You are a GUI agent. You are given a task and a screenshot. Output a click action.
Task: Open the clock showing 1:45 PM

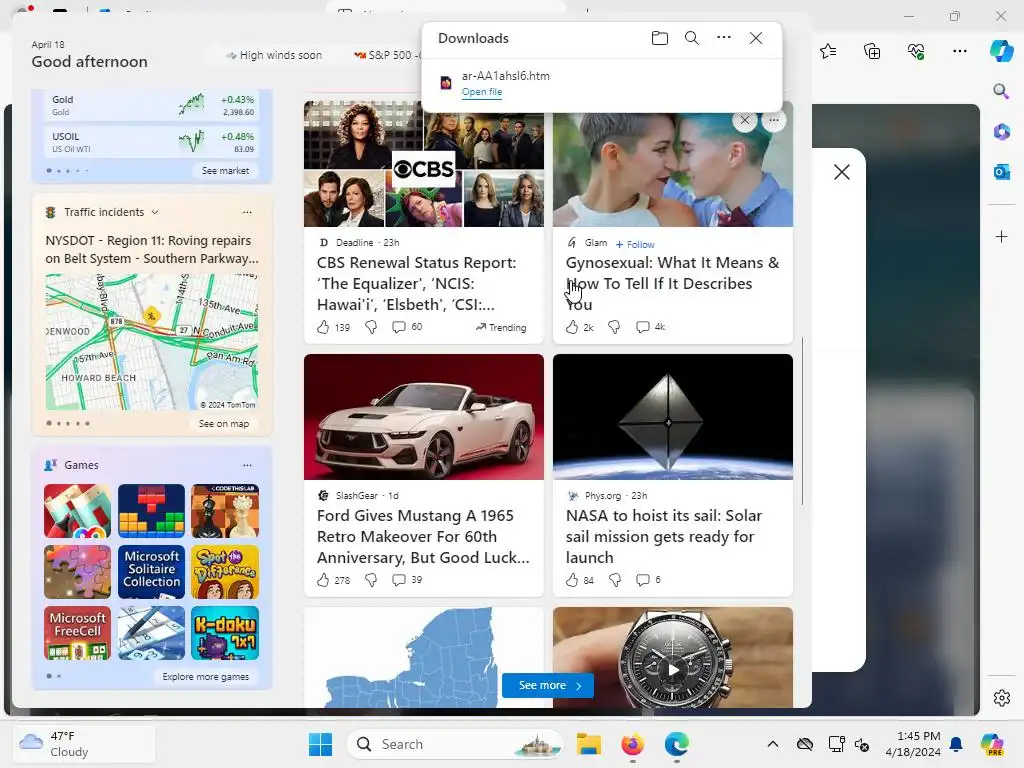click(913, 744)
